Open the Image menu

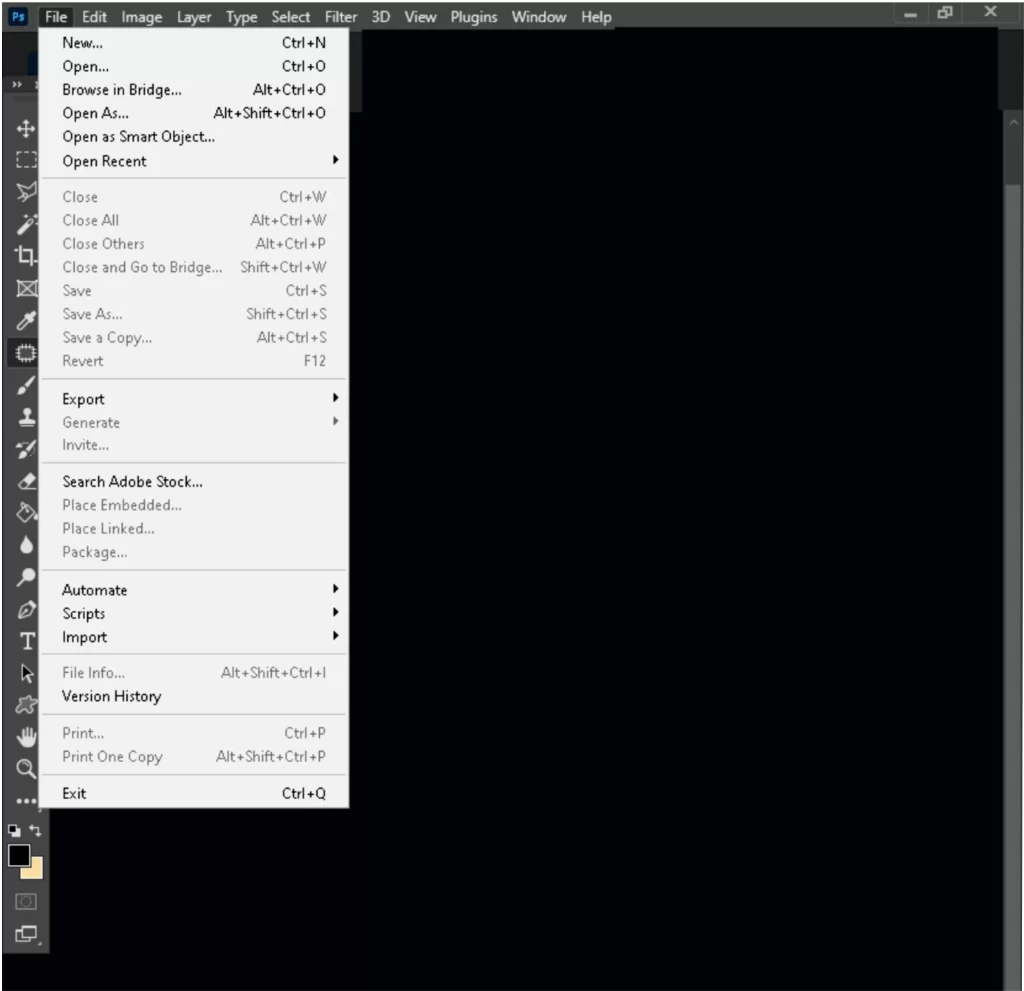click(x=142, y=16)
